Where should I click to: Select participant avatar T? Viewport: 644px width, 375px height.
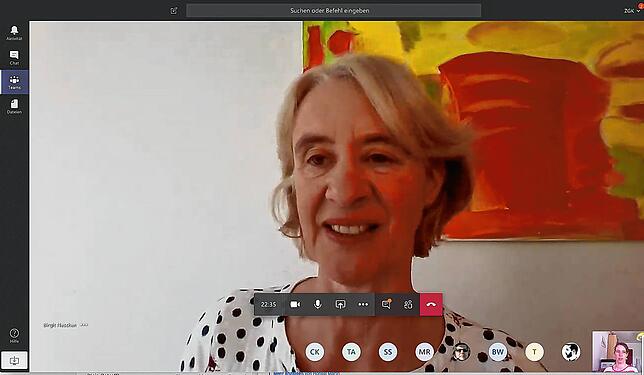point(534,352)
